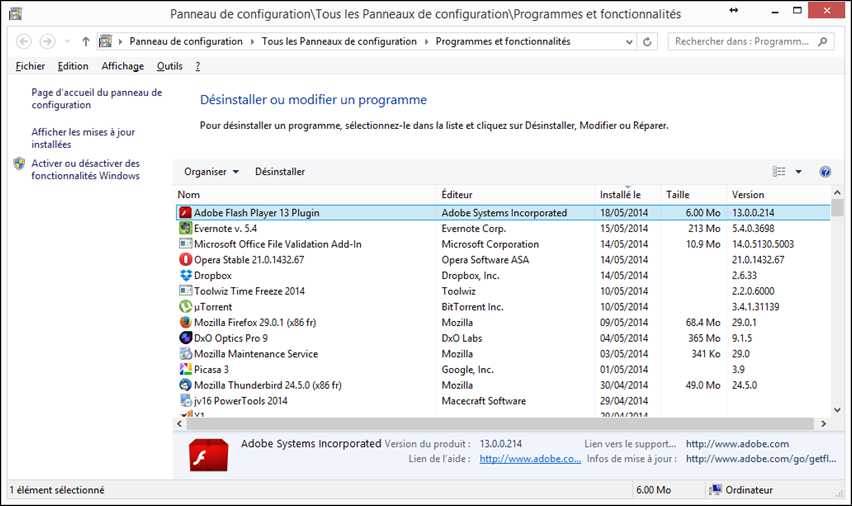This screenshot has height=506, width=852.
Task: Go up one level with the up arrow
Action: tap(85, 41)
